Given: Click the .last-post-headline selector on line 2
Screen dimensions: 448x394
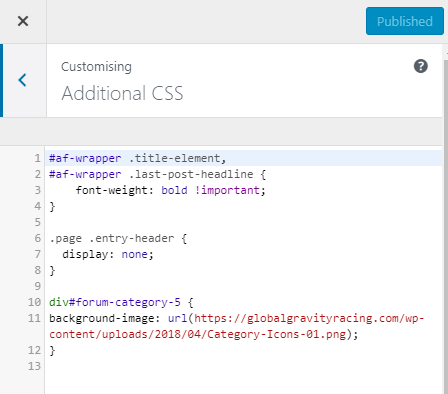Looking at the screenshot, I should 191,174.
